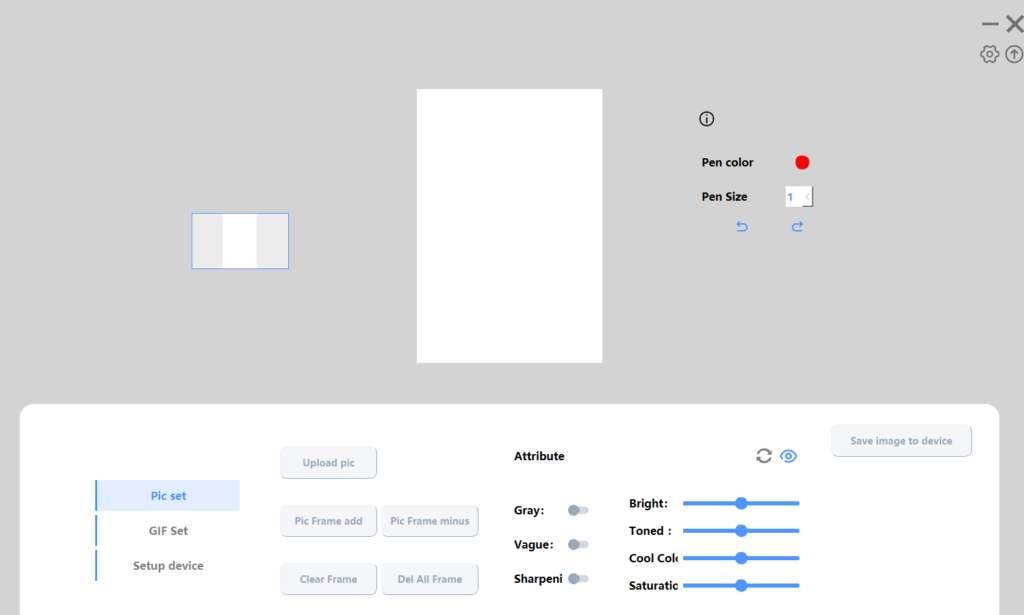Expand the Pen Size dropdown
This screenshot has height=615, width=1024.
[807, 197]
